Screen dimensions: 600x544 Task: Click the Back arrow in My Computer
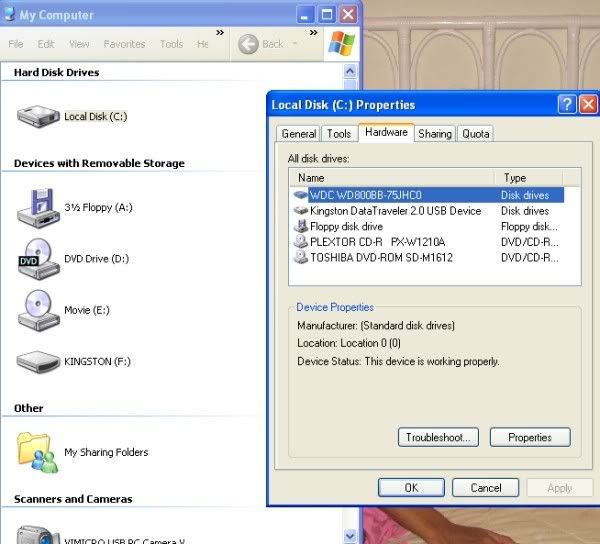(248, 44)
